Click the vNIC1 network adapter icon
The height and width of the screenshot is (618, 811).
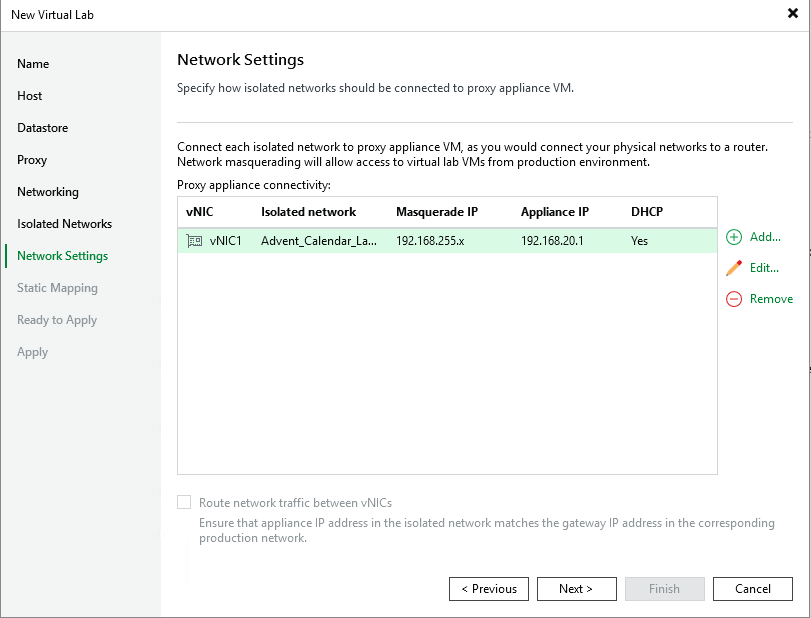[194, 241]
